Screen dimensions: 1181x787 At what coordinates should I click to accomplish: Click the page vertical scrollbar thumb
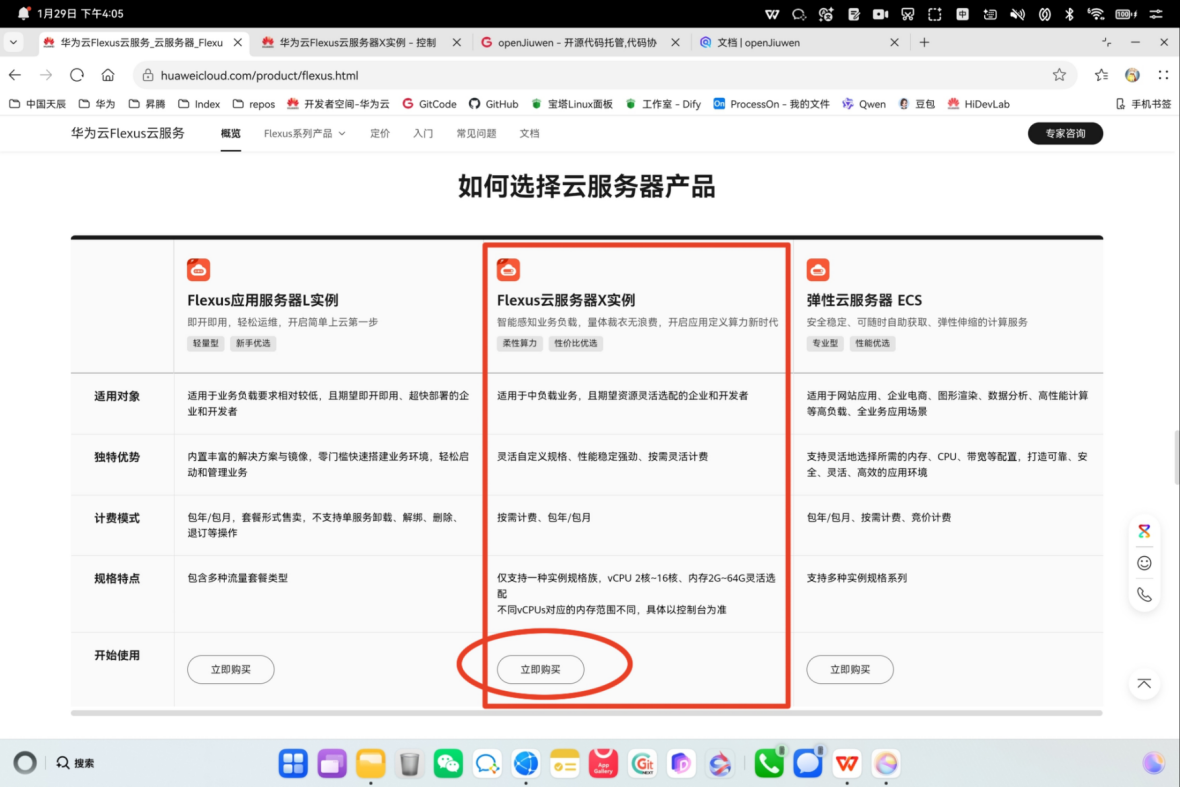1176,457
